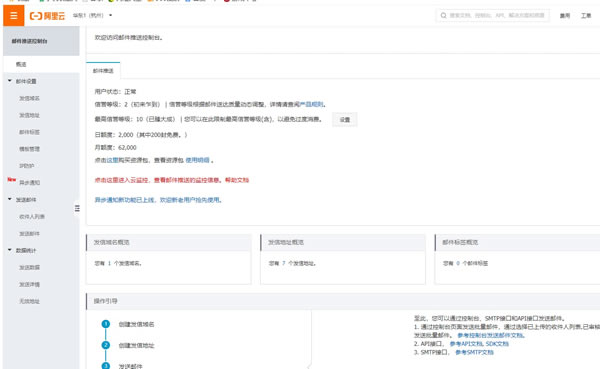The height and width of the screenshot is (369, 600).
Task: Open the region dropdown 华东1 (杭州)
Action: coord(93,16)
